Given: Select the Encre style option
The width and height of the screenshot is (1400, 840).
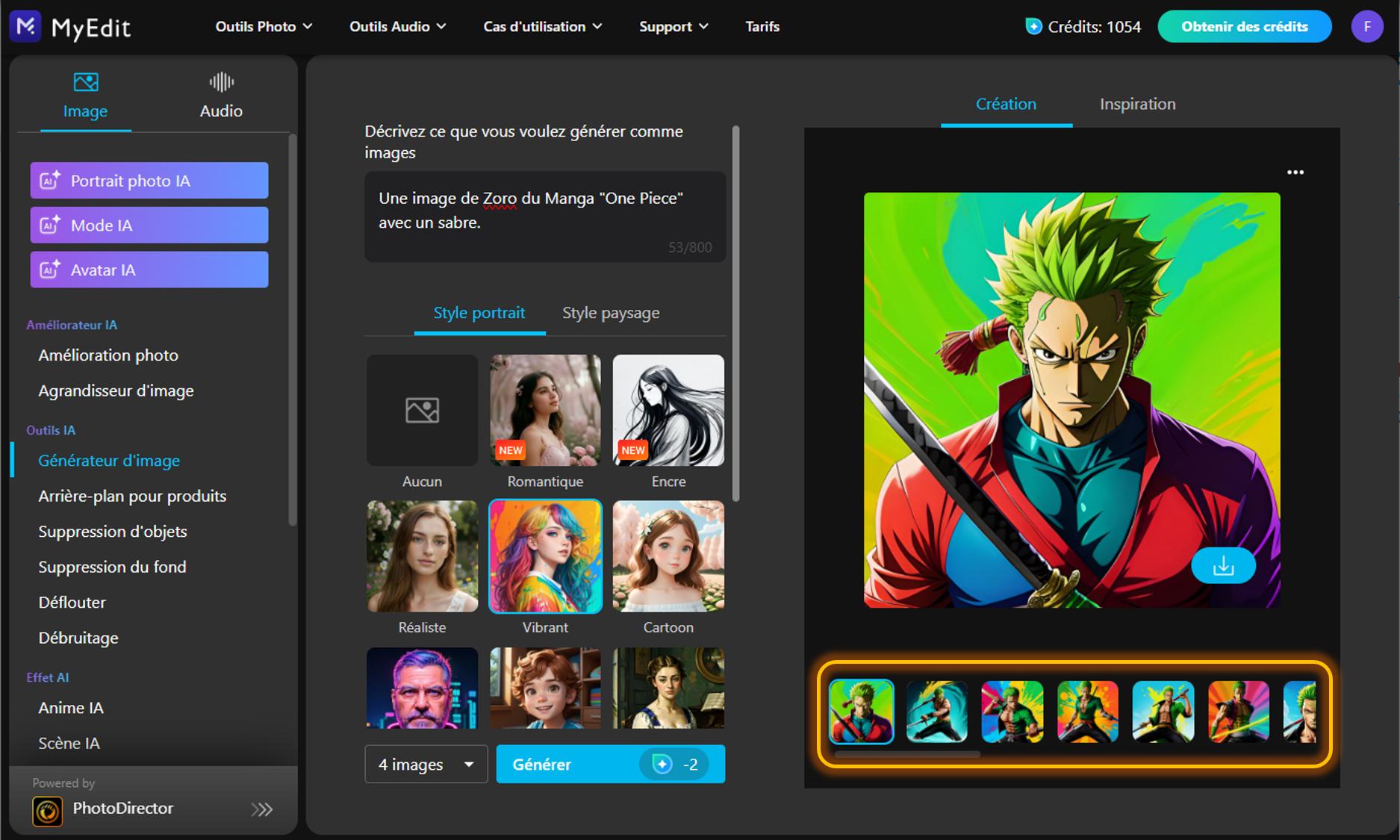Looking at the screenshot, I should pyautogui.click(x=668, y=410).
